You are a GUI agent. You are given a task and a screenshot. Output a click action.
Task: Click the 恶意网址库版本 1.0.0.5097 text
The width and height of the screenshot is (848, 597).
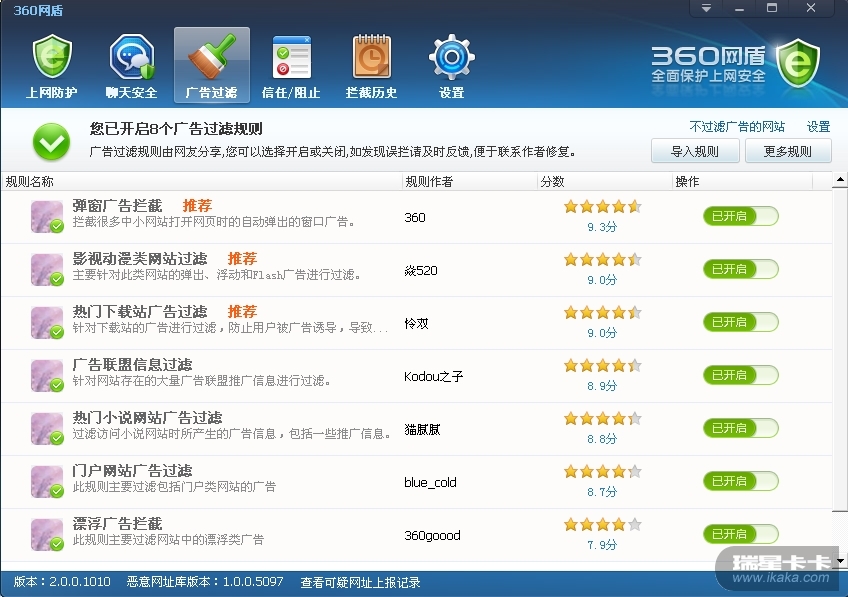(x=205, y=582)
